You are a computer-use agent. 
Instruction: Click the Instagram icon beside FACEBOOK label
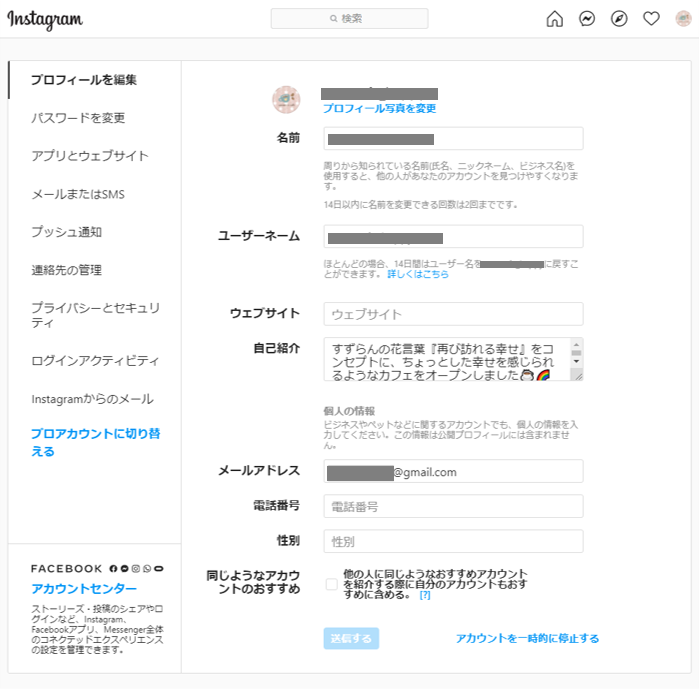coord(136,569)
